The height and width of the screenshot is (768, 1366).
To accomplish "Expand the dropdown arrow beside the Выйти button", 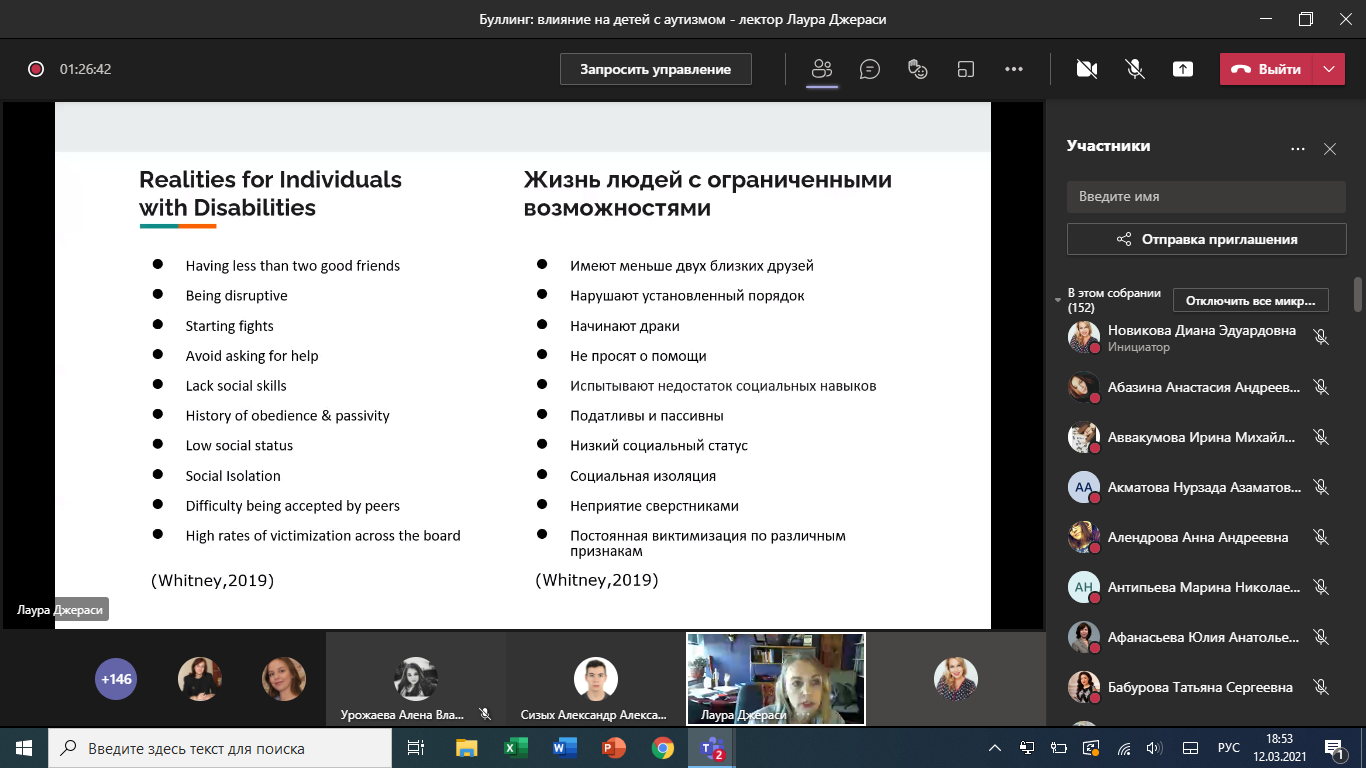I will coord(1328,69).
